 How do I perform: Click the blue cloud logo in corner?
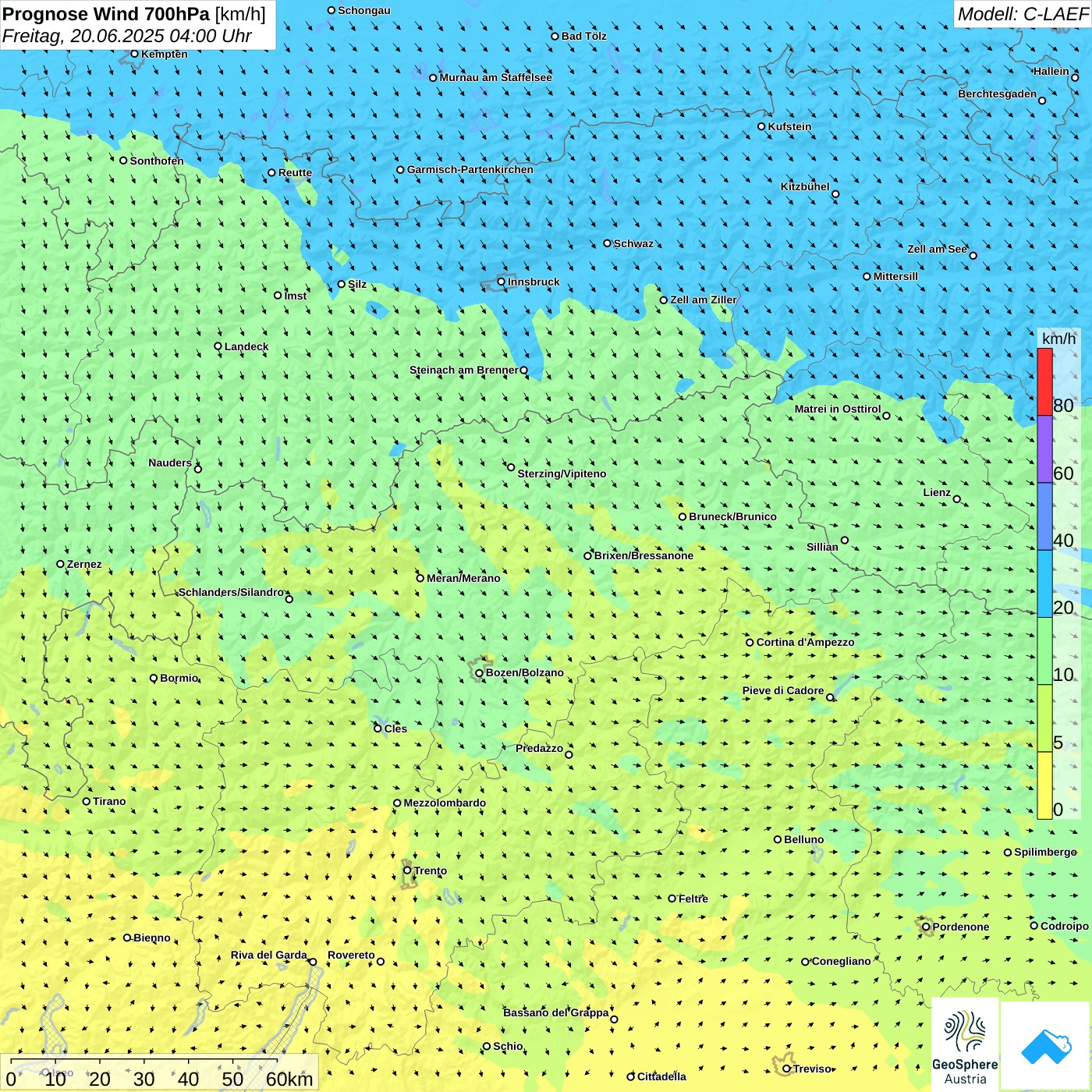pyautogui.click(x=1045, y=1046)
